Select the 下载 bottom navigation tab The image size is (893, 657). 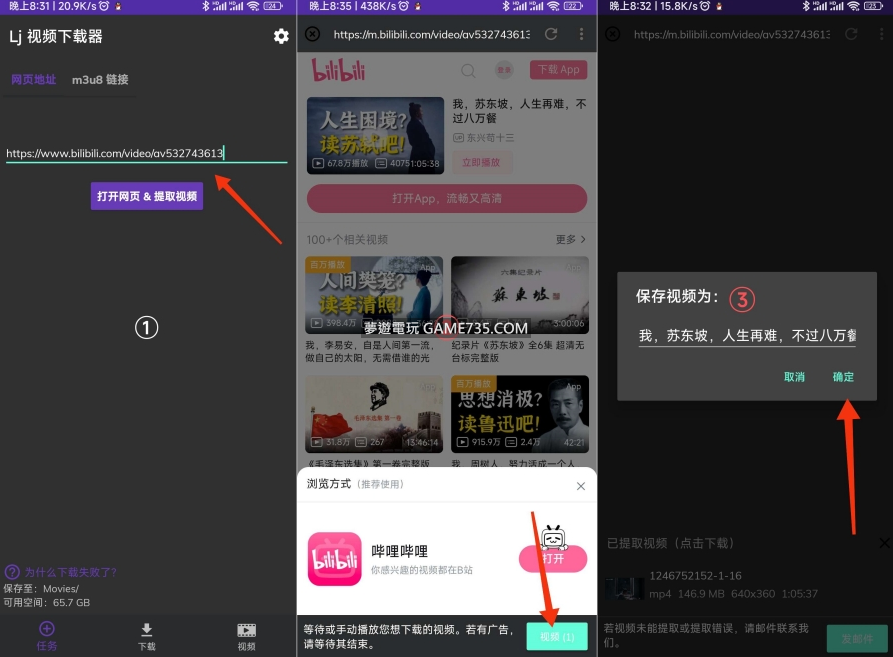point(146,637)
